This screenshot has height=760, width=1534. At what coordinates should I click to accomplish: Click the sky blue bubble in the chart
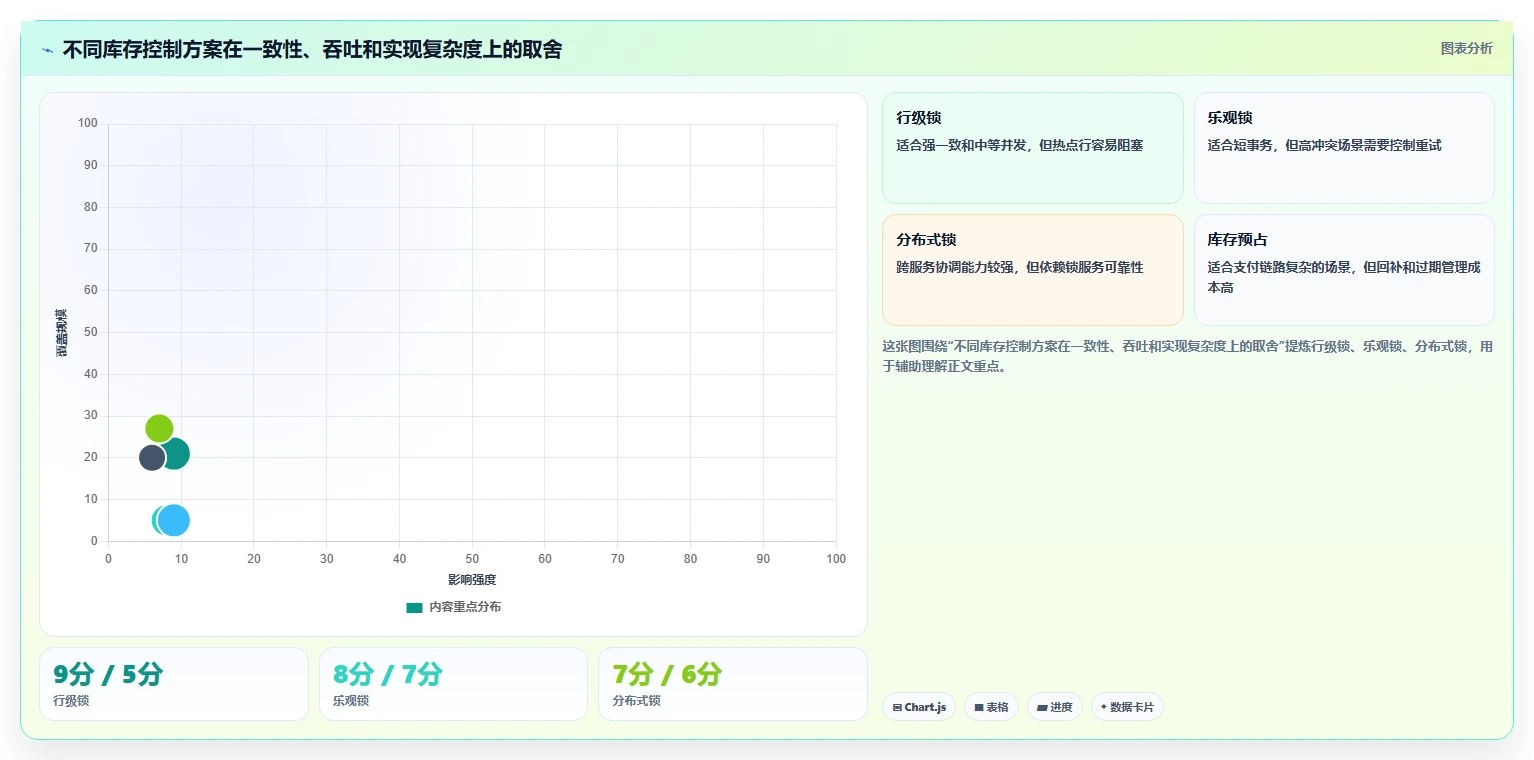(x=174, y=520)
